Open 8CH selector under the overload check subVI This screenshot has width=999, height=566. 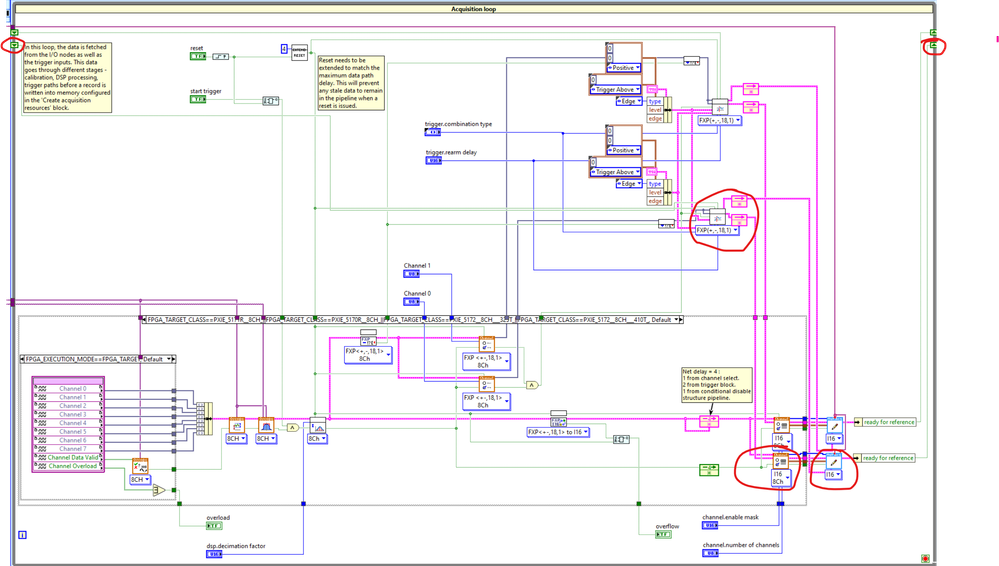[x=140, y=479]
